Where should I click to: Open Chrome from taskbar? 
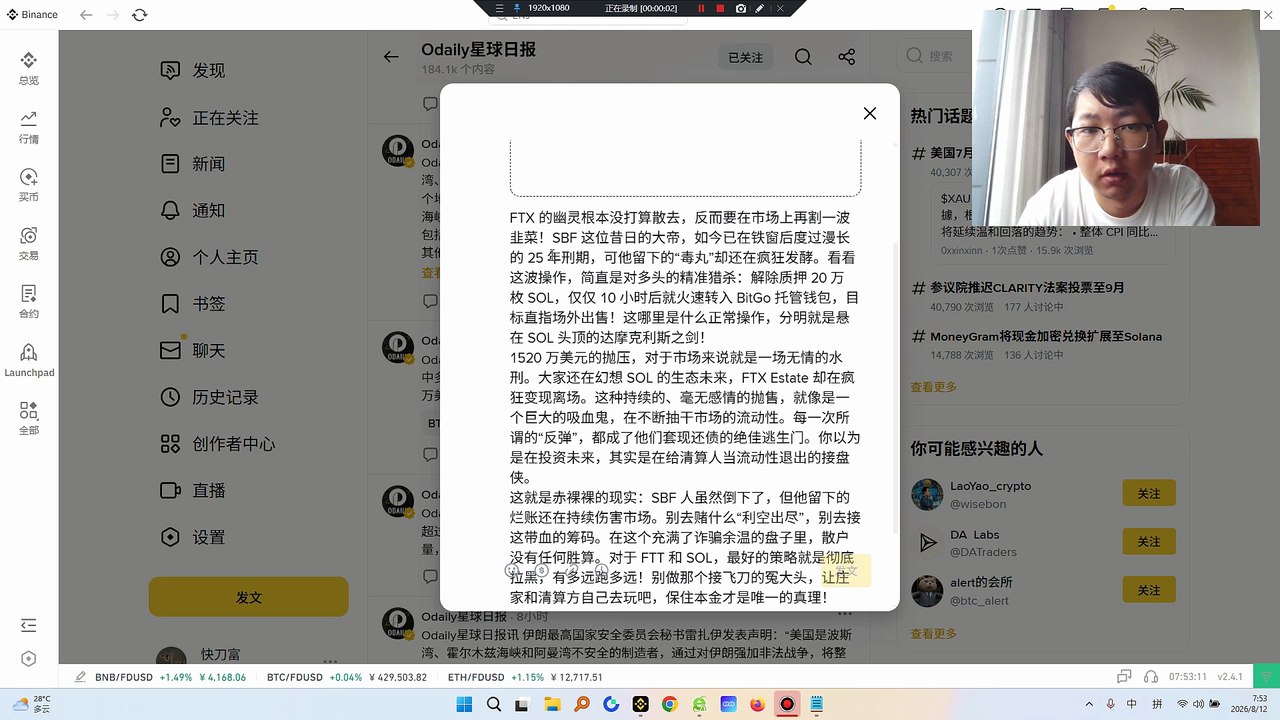[x=669, y=705]
